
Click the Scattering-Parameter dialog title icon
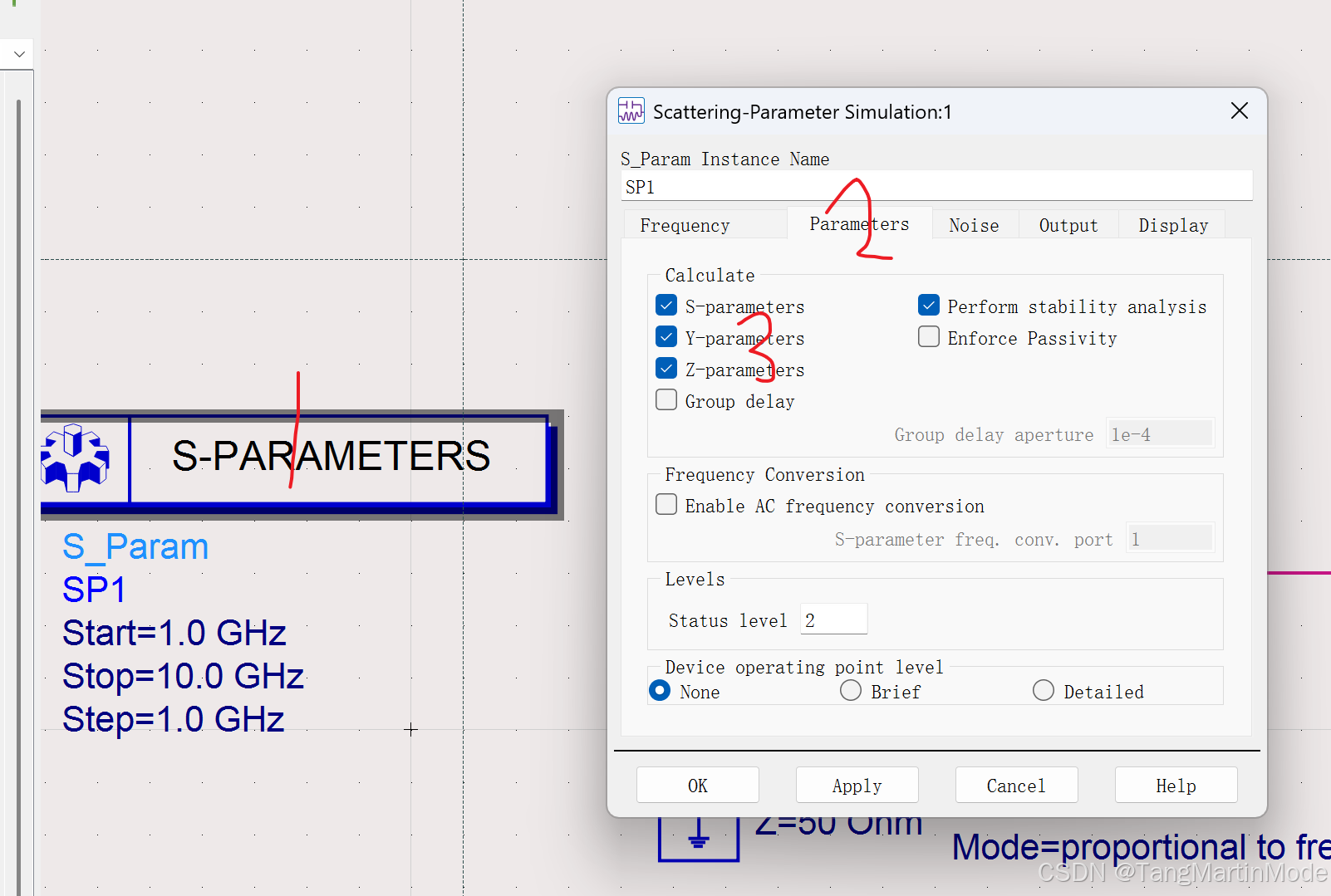tap(631, 110)
